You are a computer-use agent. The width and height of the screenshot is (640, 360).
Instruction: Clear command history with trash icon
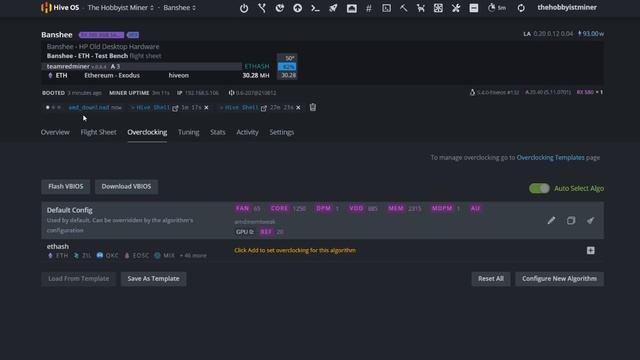click(x=313, y=107)
